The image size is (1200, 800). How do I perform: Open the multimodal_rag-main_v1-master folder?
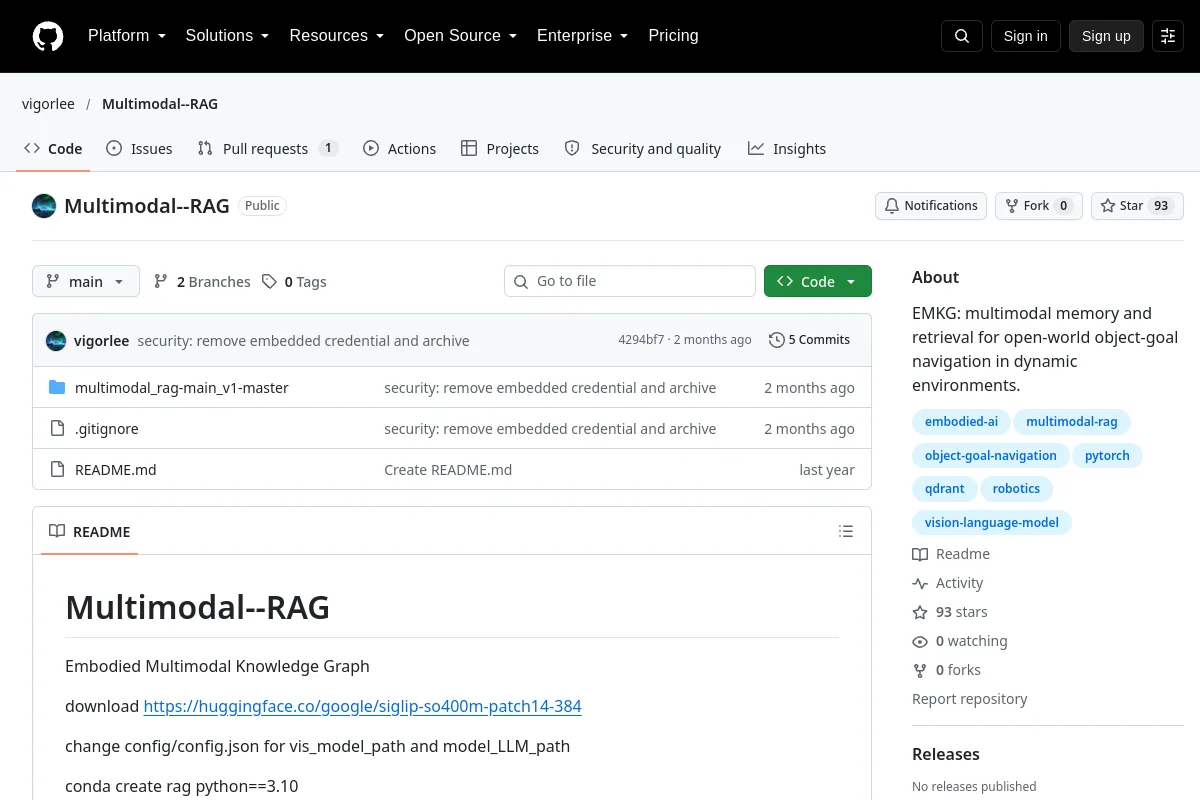point(181,388)
